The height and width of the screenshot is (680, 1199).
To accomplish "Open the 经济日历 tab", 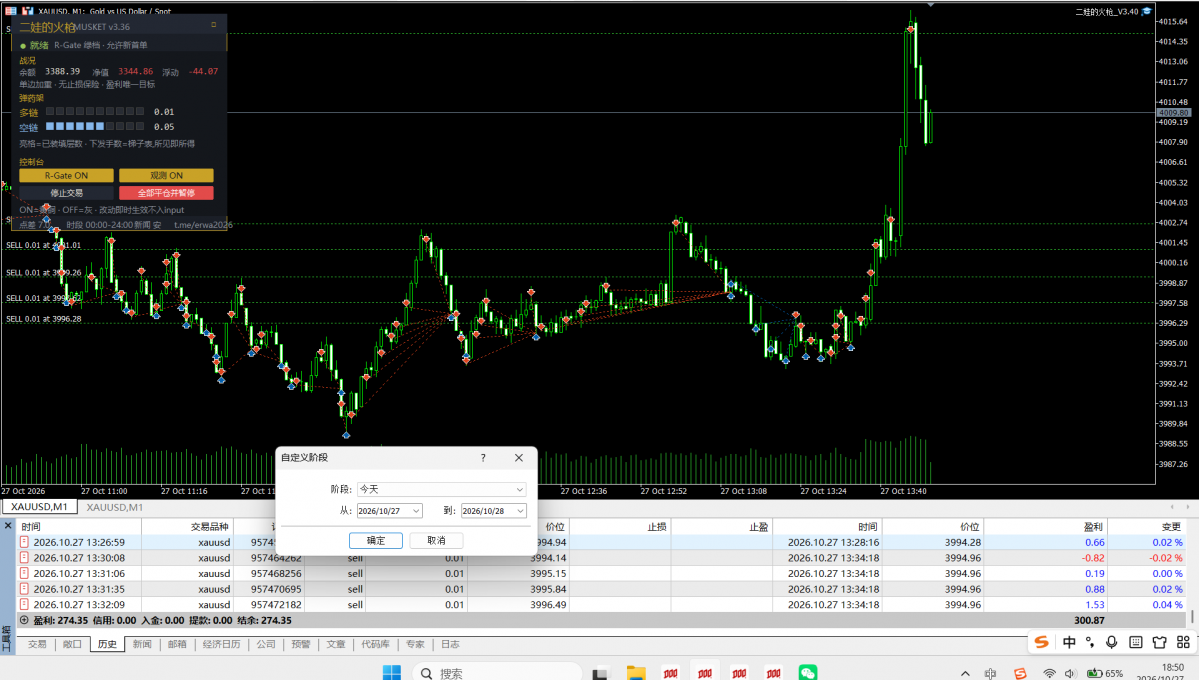I will [222, 644].
